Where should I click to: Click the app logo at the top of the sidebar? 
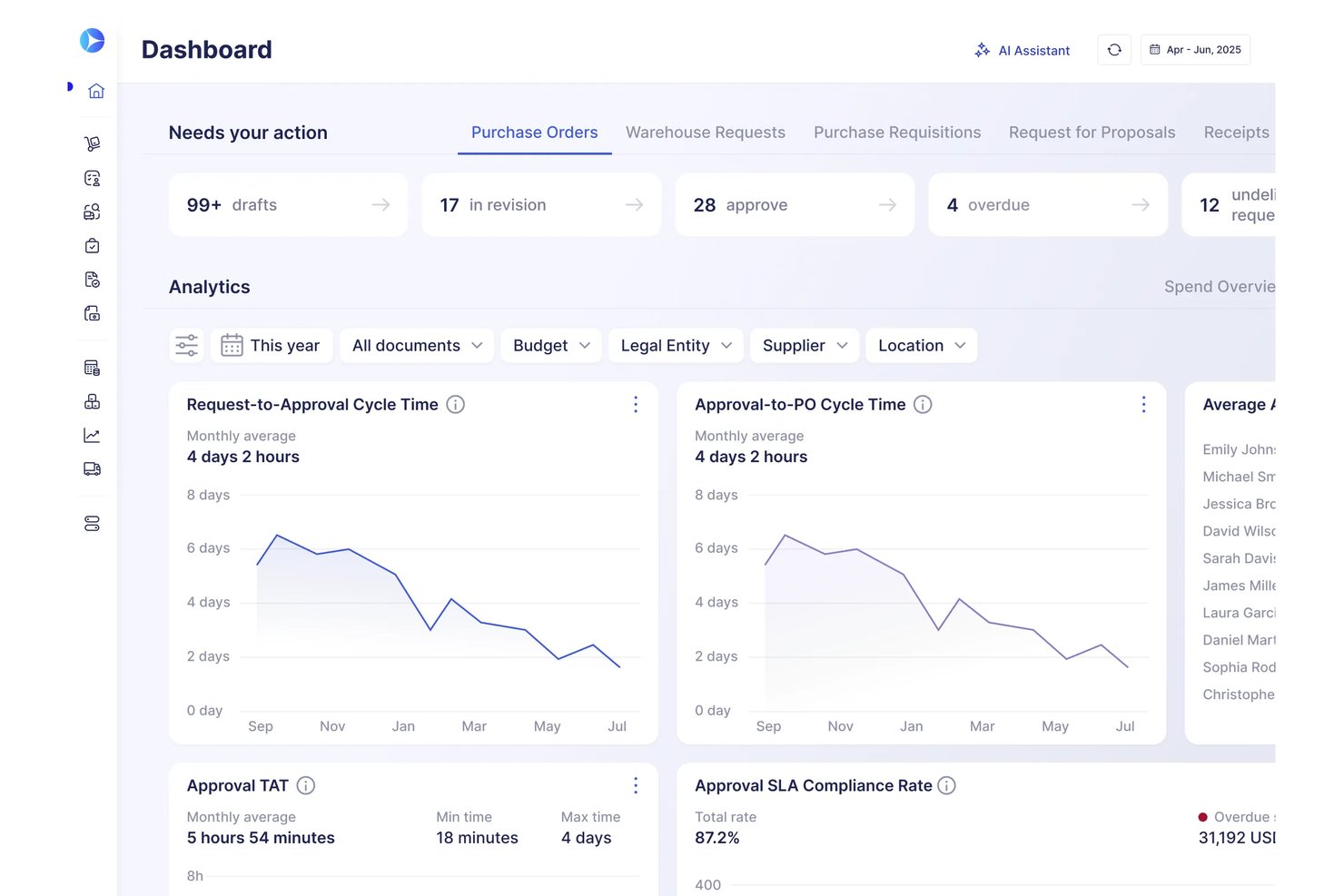[x=92, y=41]
